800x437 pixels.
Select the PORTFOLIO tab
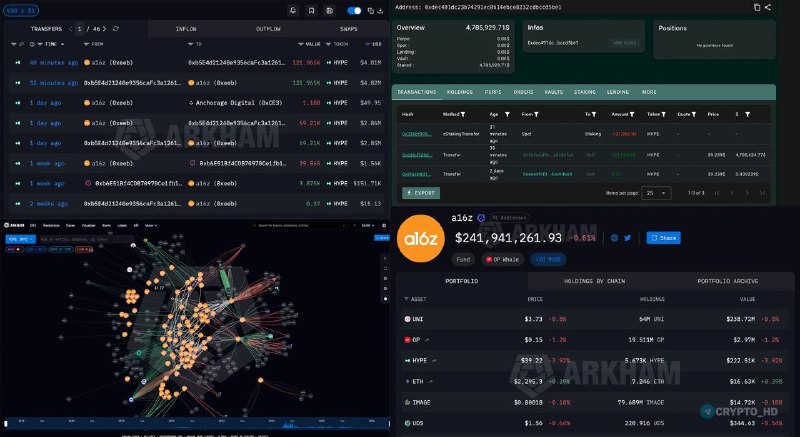click(461, 281)
